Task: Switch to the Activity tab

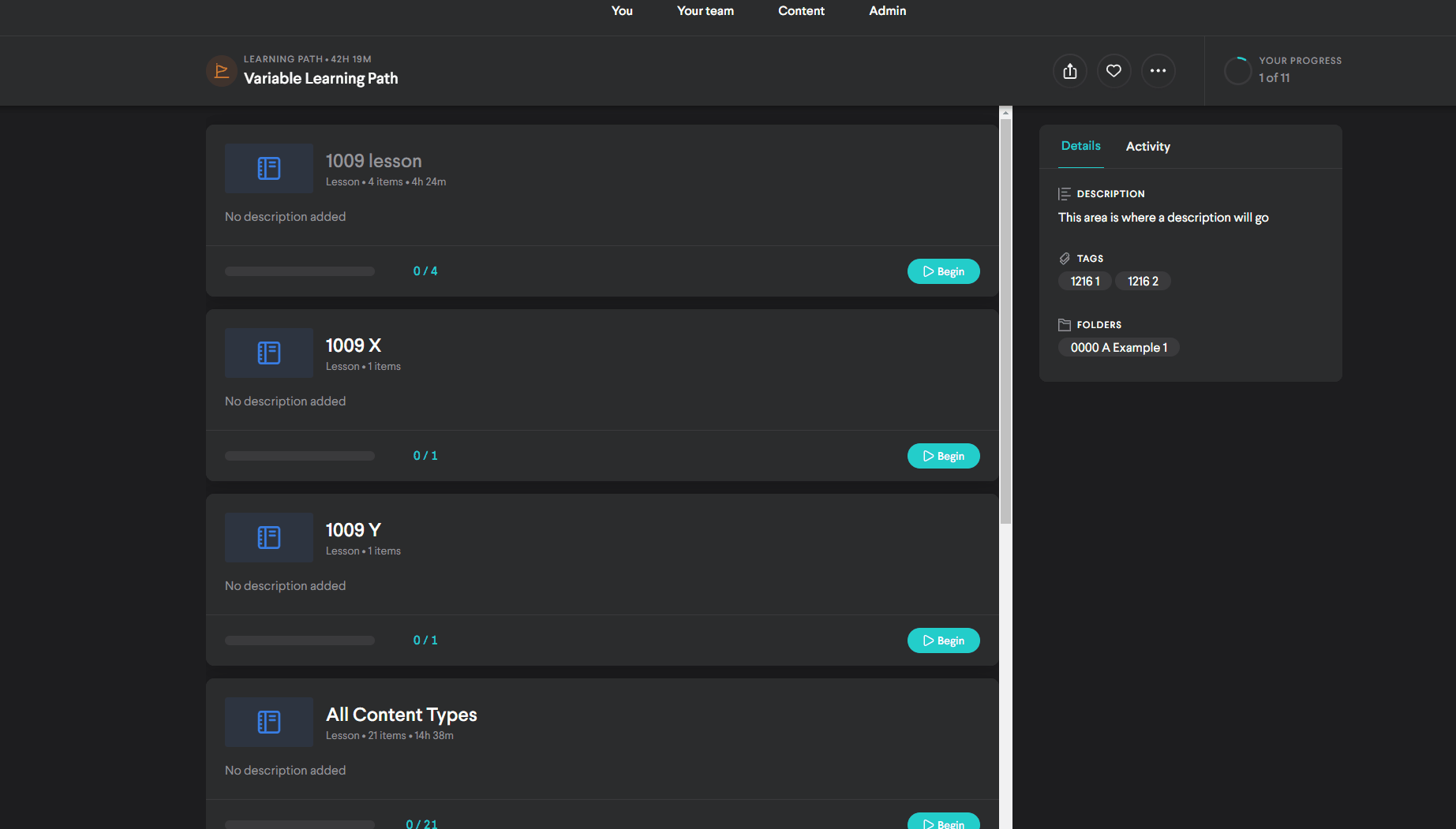Action: (1148, 146)
